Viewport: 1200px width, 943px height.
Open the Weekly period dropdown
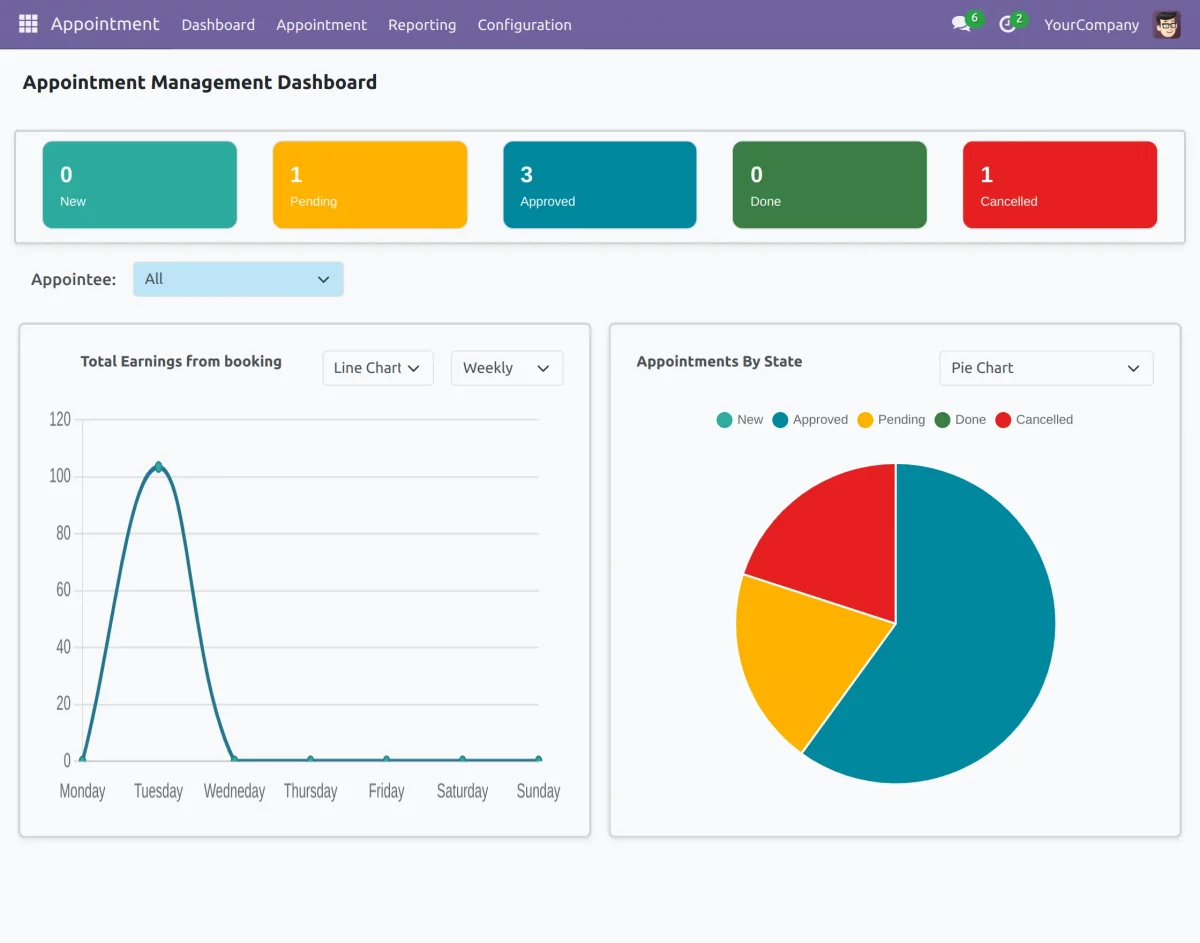(x=506, y=368)
